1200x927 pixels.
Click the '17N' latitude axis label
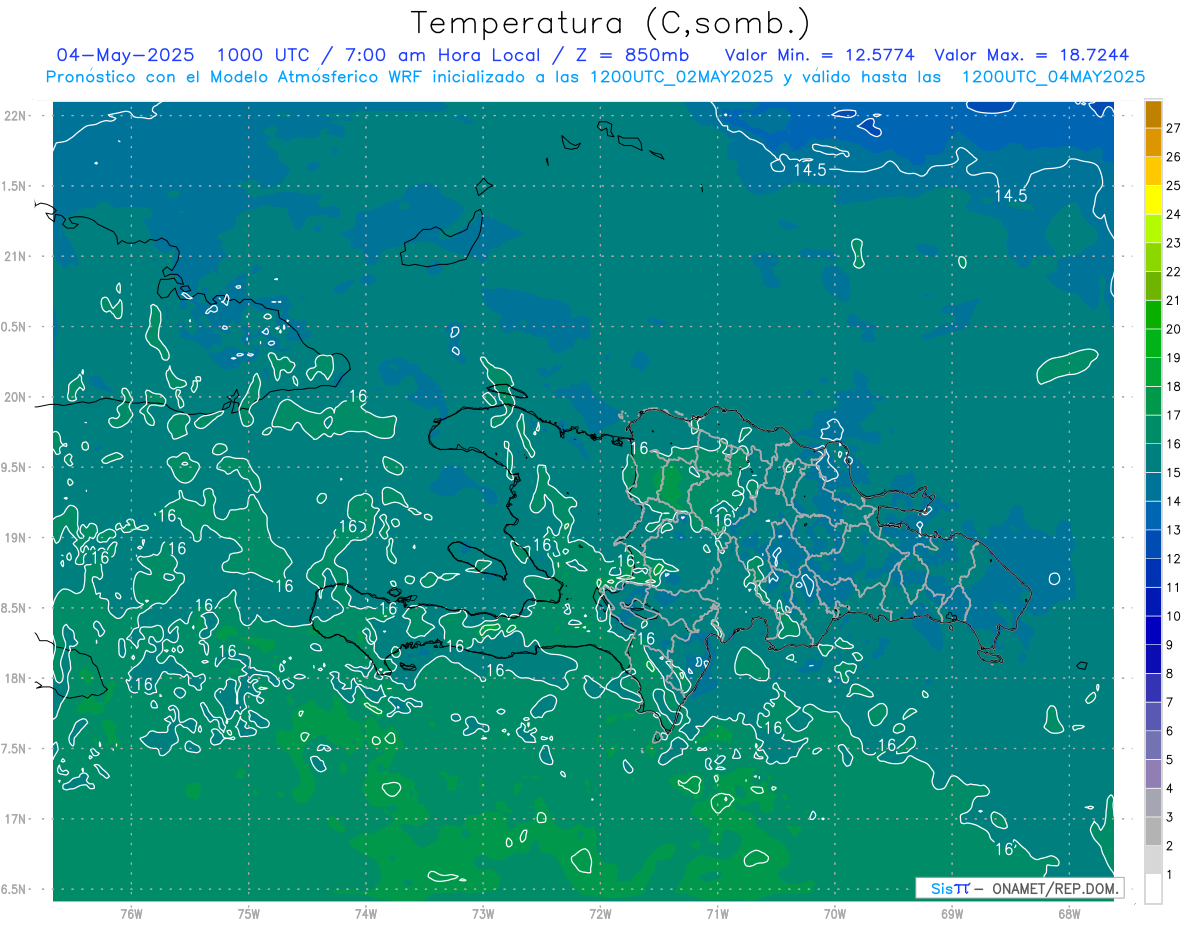click(x=16, y=819)
